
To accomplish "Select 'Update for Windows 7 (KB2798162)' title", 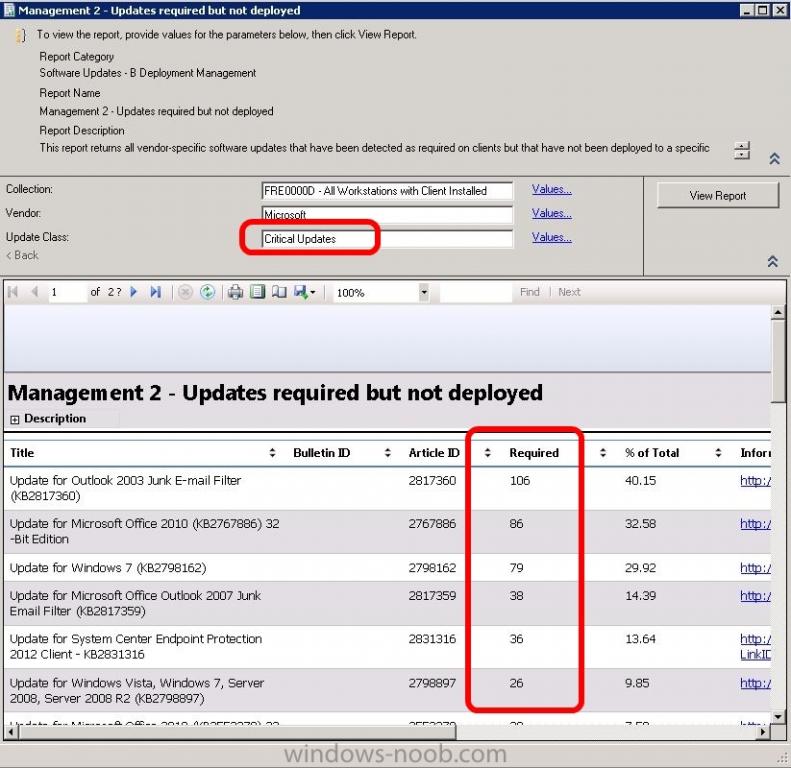I will click(x=108, y=568).
